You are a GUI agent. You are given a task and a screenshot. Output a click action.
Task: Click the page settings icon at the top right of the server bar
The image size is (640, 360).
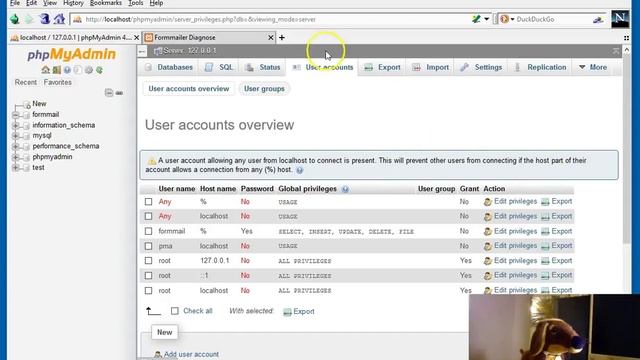pos(616,51)
